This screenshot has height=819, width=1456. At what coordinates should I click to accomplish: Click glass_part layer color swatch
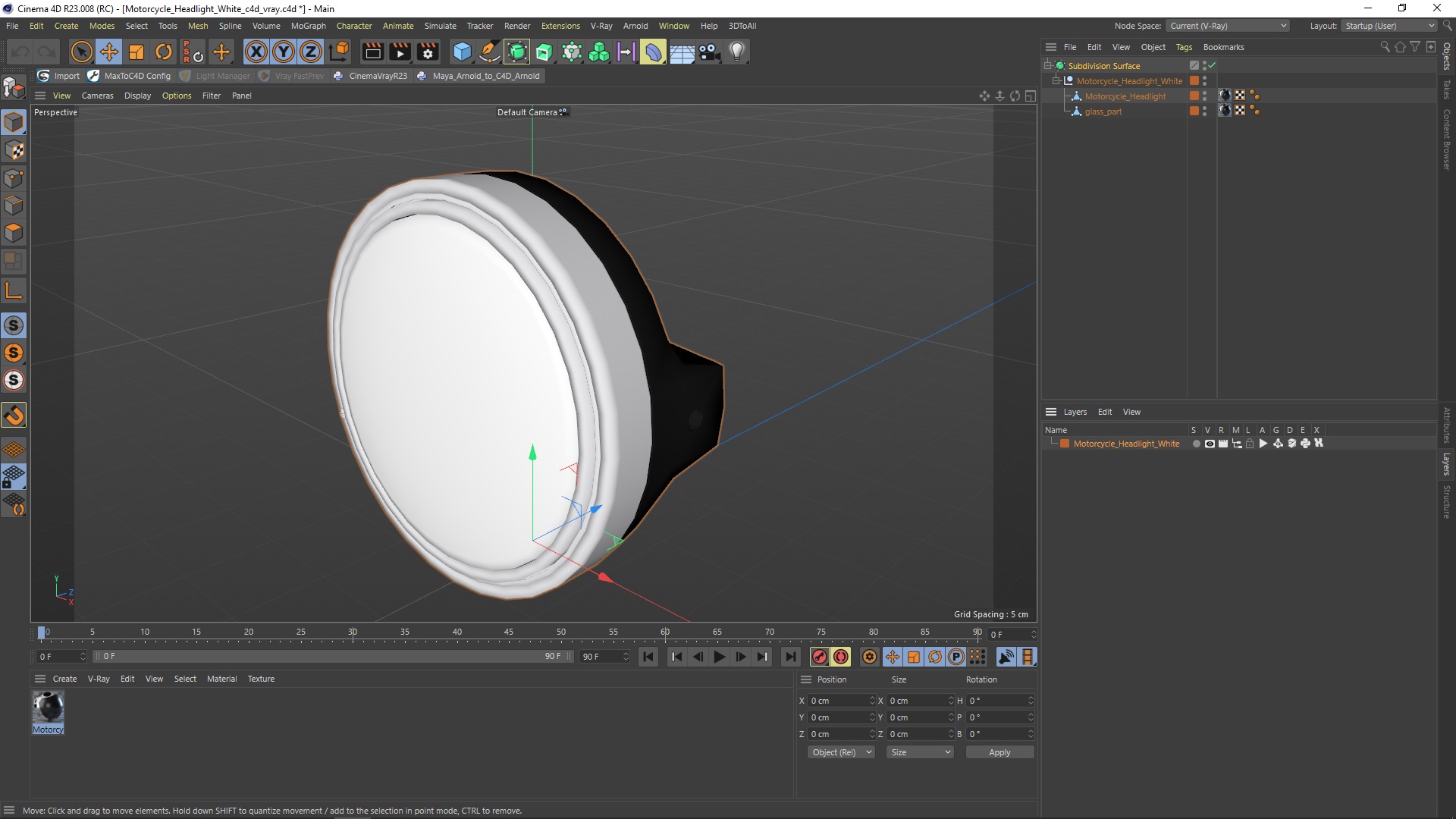[1194, 111]
